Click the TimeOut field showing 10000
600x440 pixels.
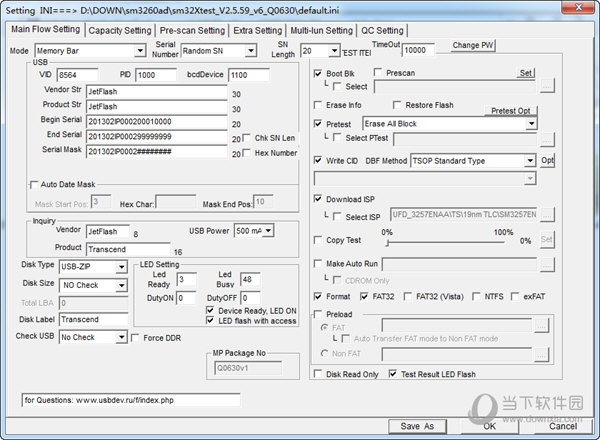419,50
